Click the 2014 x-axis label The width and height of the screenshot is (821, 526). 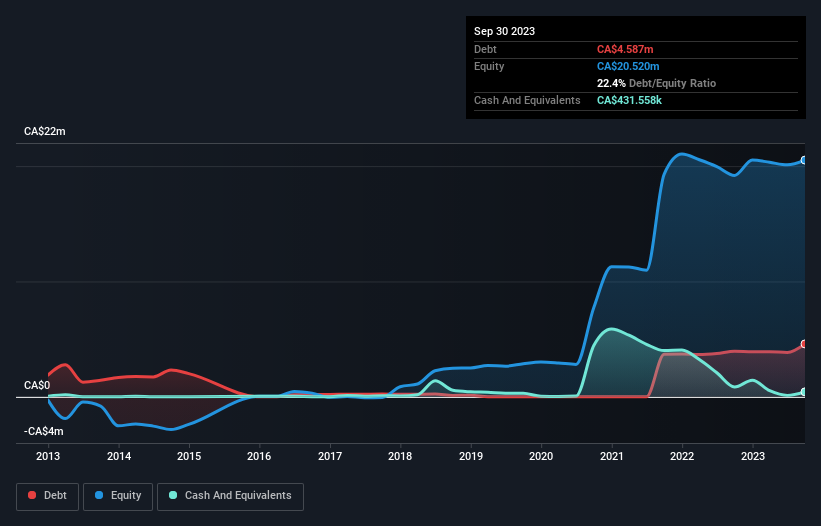point(119,456)
